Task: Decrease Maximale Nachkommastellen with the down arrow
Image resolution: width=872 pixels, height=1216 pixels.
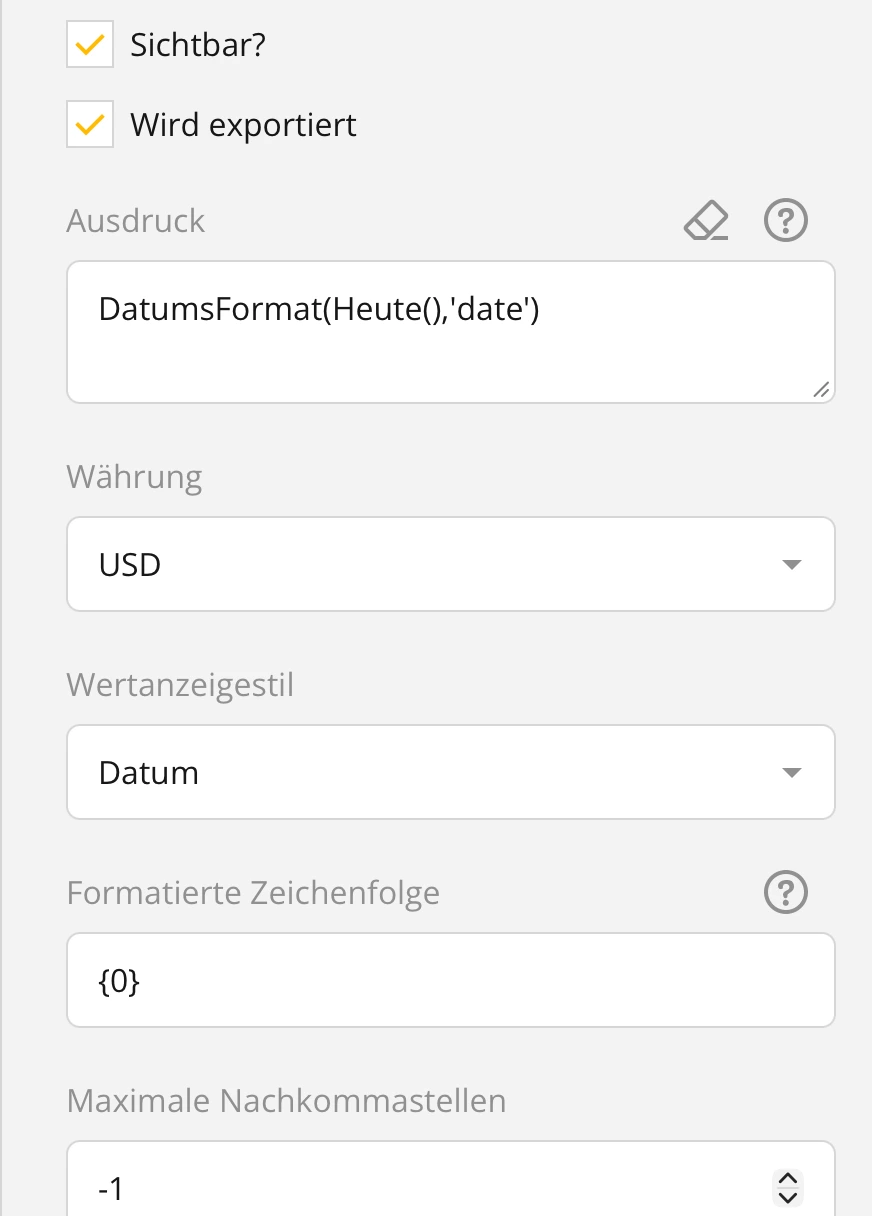Action: click(788, 1197)
